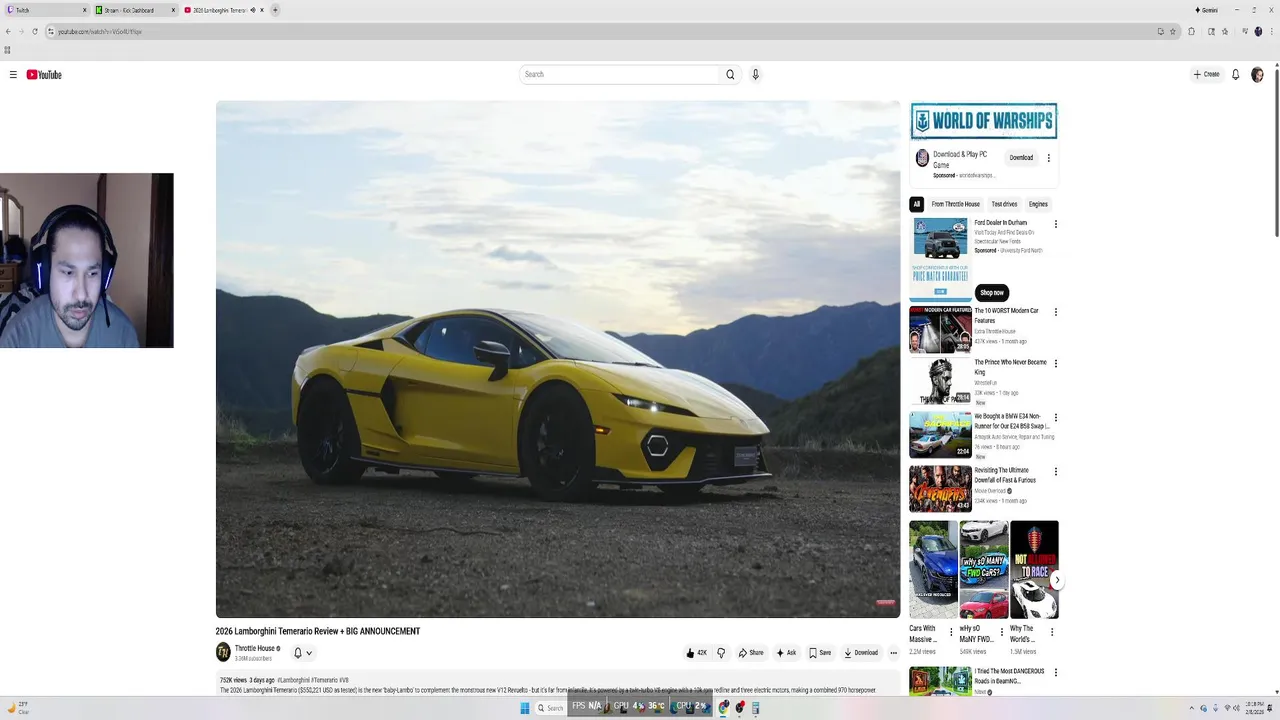Reload the page with browser refresh

tap(35, 31)
